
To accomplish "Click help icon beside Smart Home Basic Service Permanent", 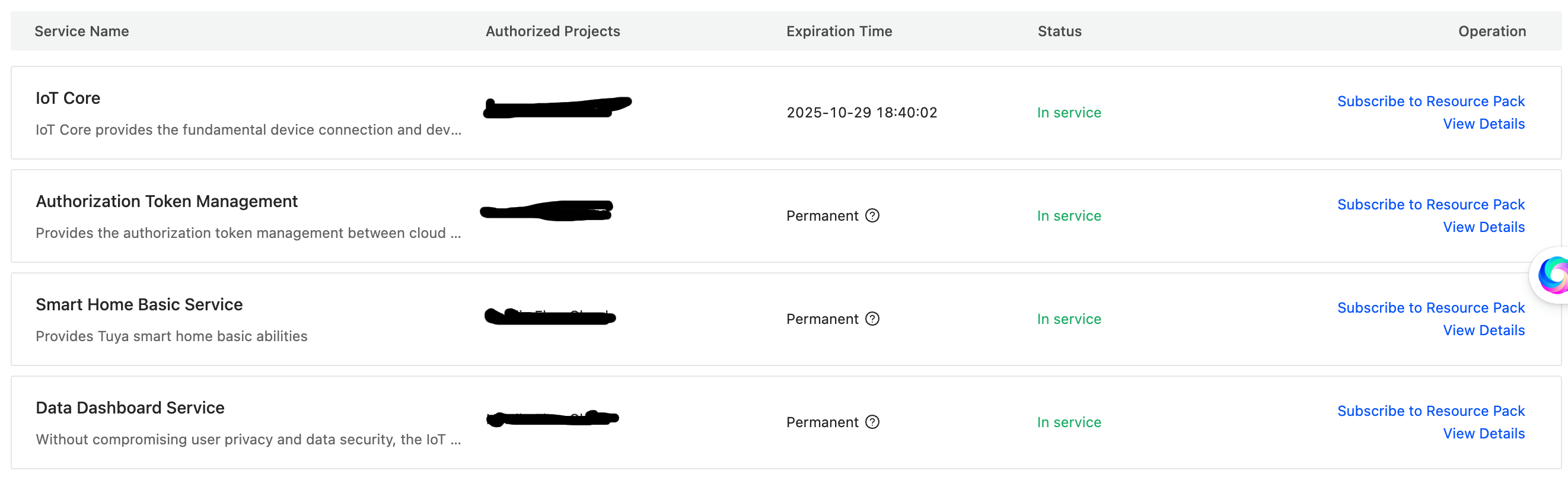I will click(x=872, y=319).
